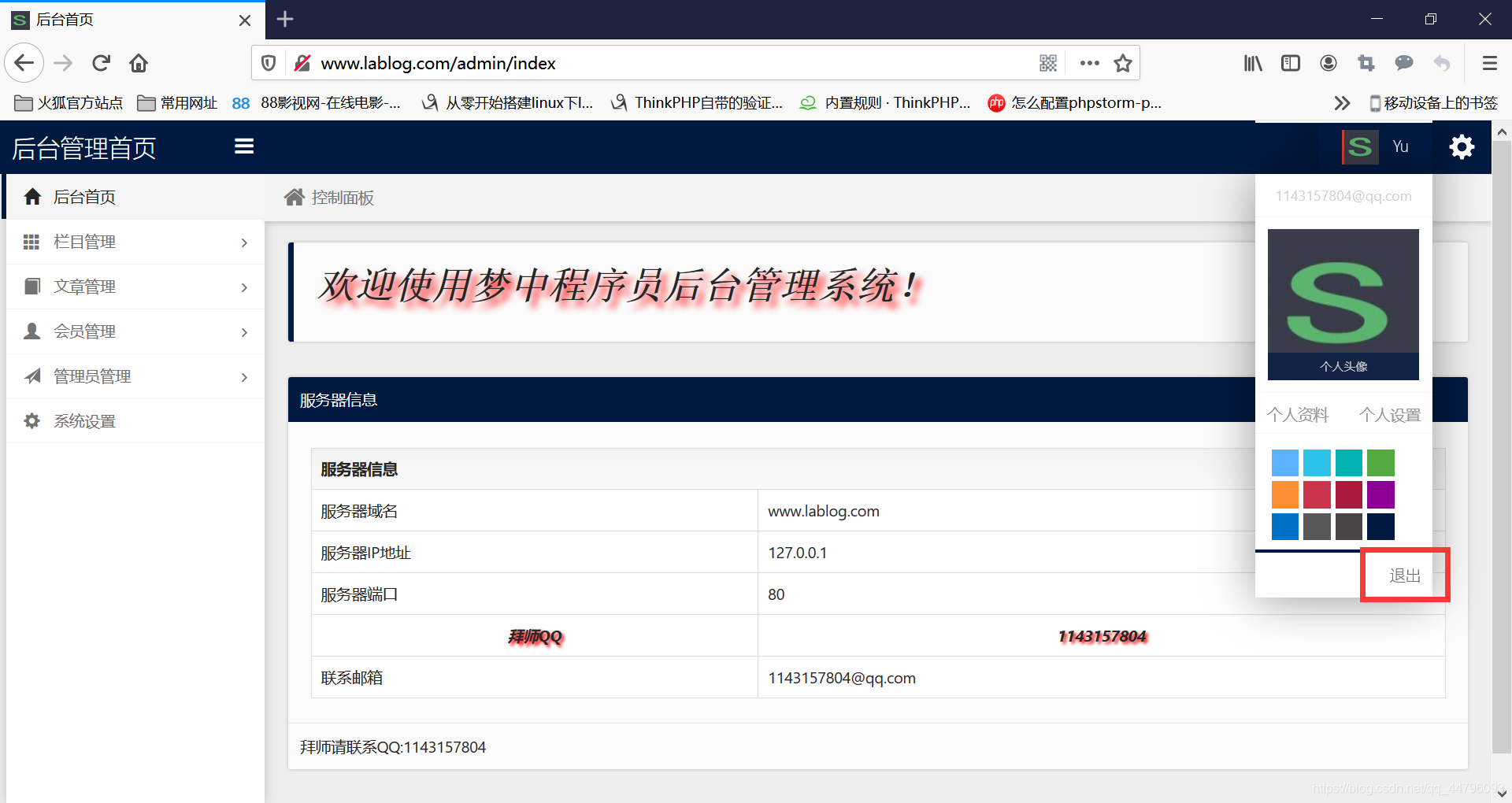Click the 栏目管理 grid icon
The width and height of the screenshot is (1512, 803).
click(x=31, y=242)
